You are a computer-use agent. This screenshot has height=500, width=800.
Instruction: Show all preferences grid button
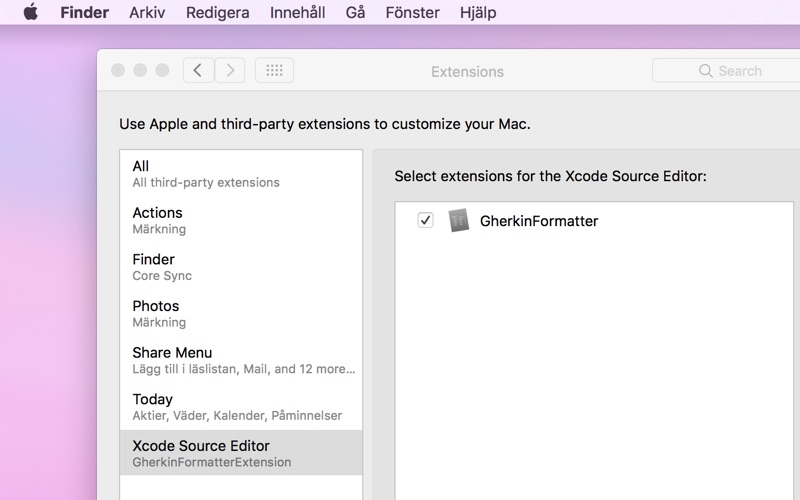point(274,70)
